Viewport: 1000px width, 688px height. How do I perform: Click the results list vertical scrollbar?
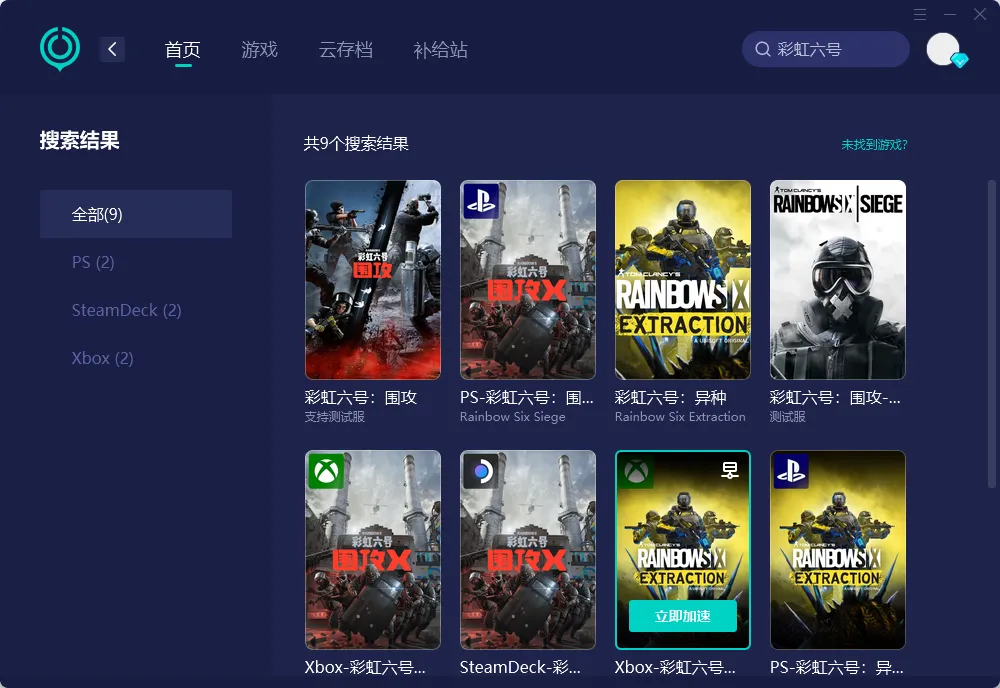pos(991,335)
